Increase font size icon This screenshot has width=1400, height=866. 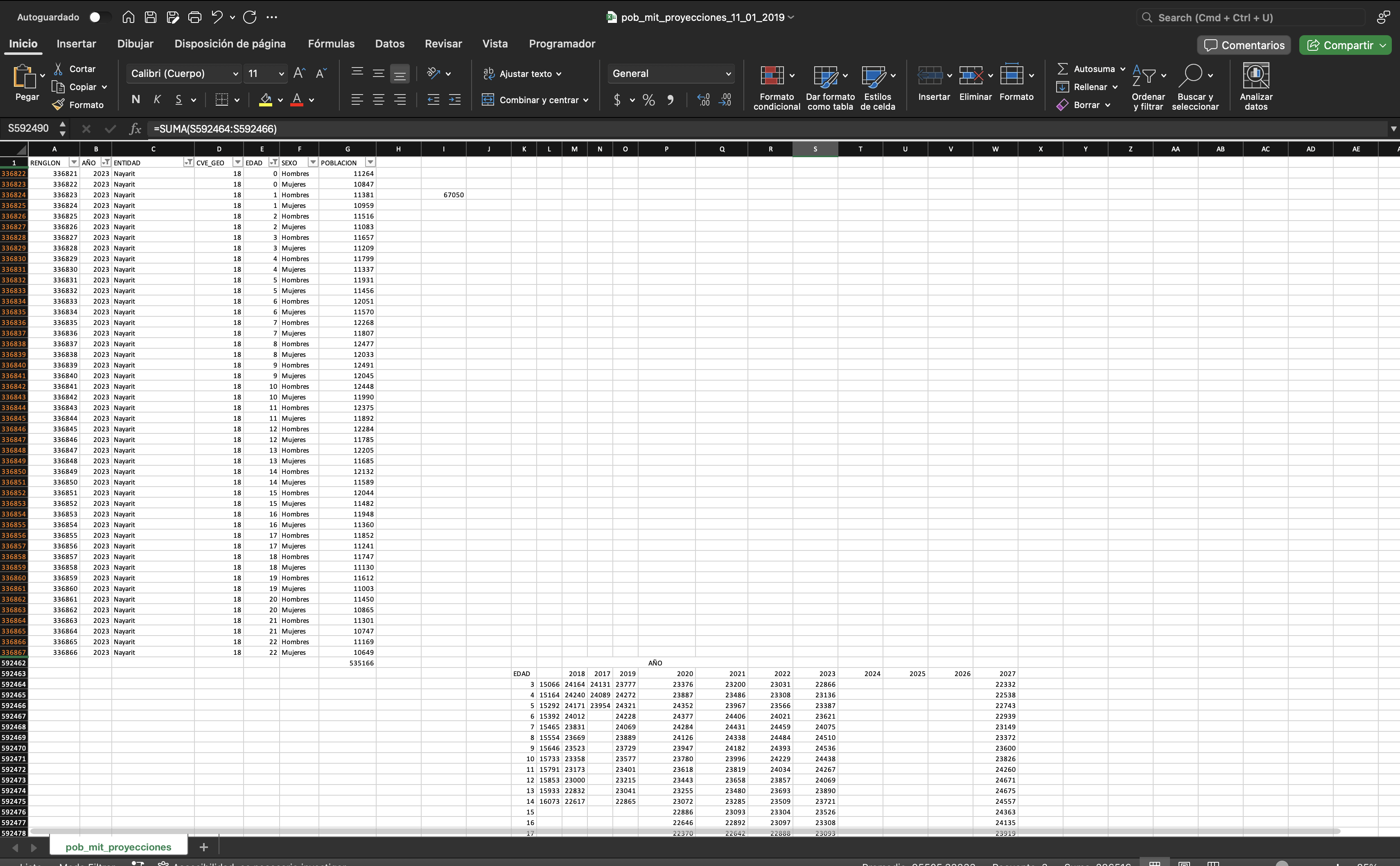point(299,73)
